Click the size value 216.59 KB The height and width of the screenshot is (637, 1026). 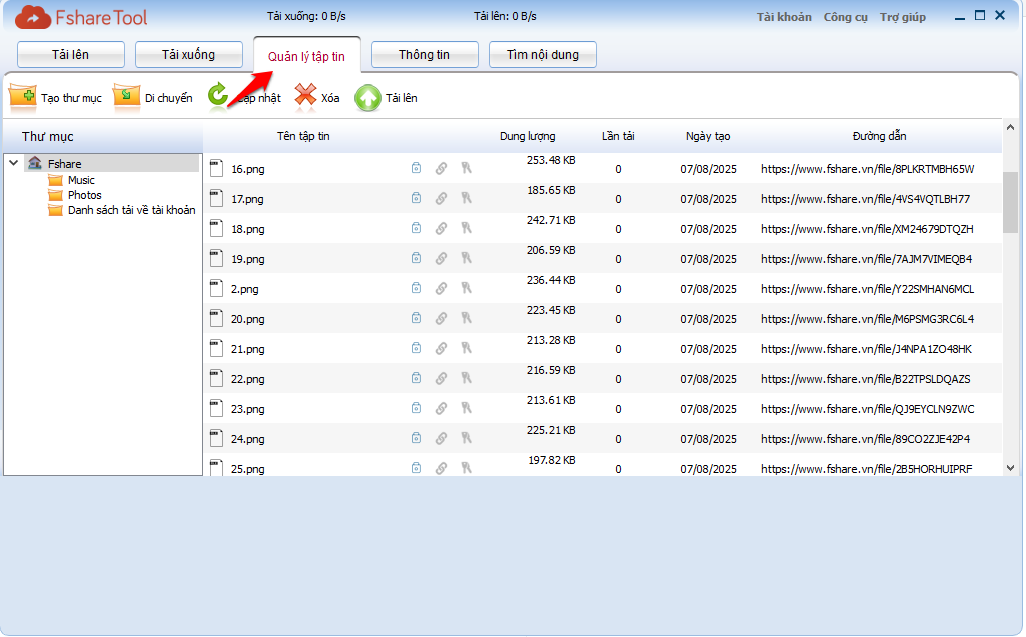click(x=551, y=370)
